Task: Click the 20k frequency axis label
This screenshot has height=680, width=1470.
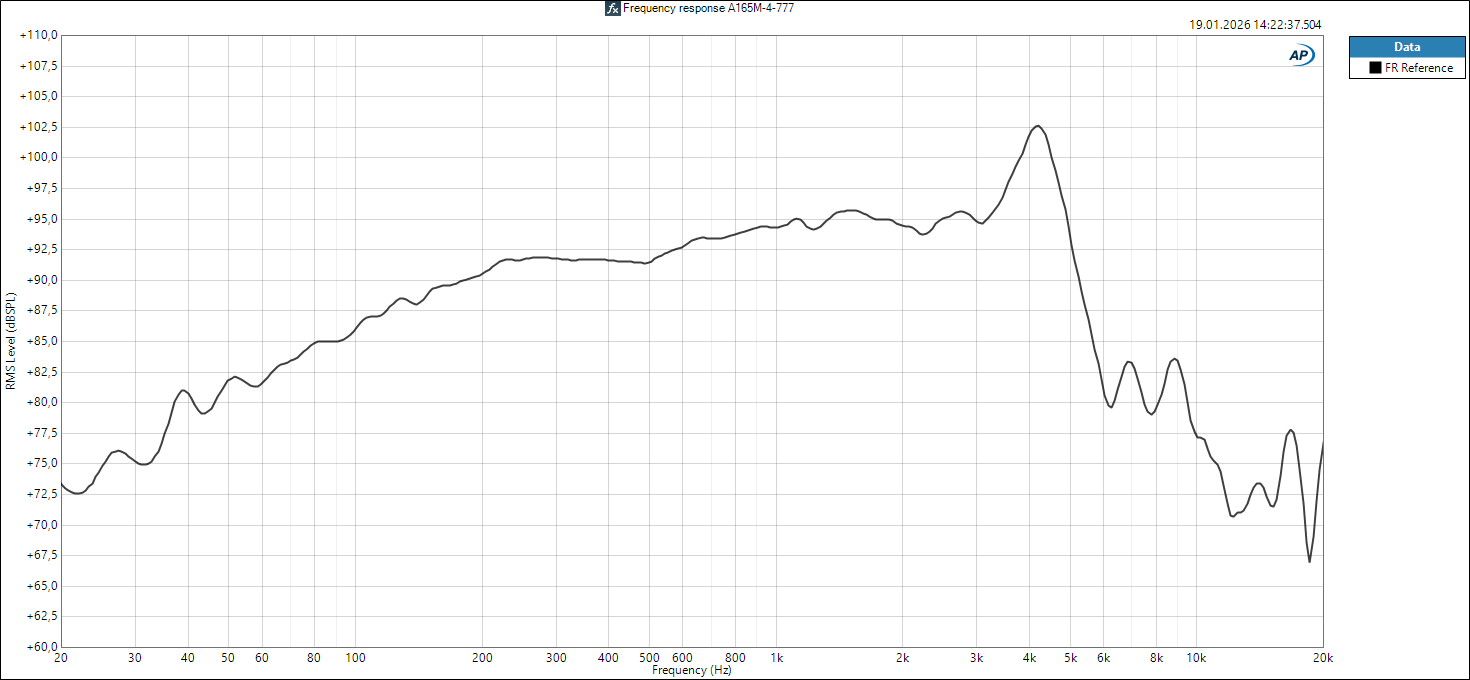Action: coord(1323,658)
